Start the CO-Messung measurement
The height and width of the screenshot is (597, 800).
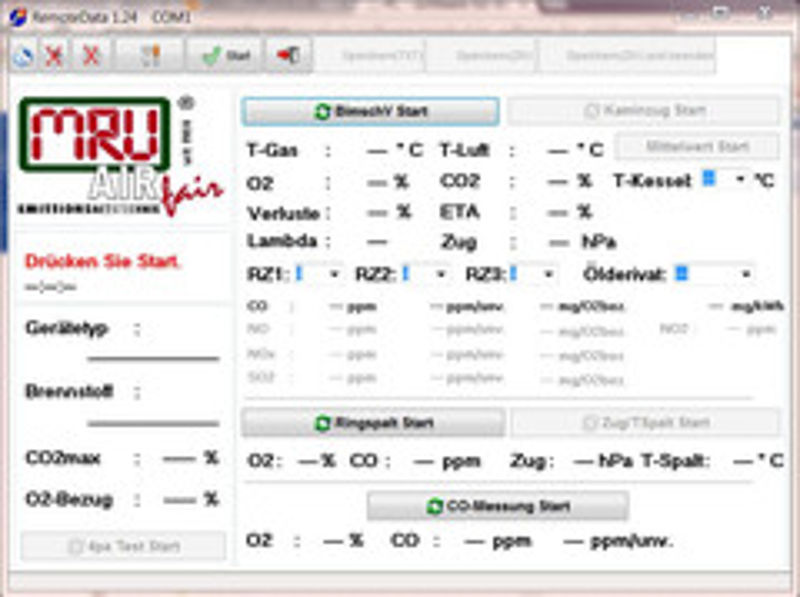pos(497,506)
